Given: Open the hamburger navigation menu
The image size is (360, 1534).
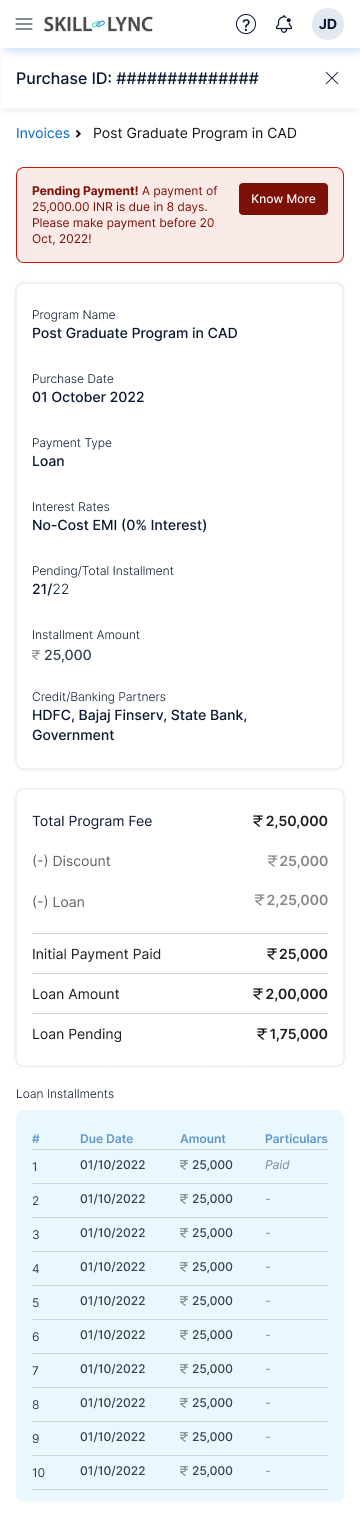Looking at the screenshot, I should pyautogui.click(x=25, y=24).
